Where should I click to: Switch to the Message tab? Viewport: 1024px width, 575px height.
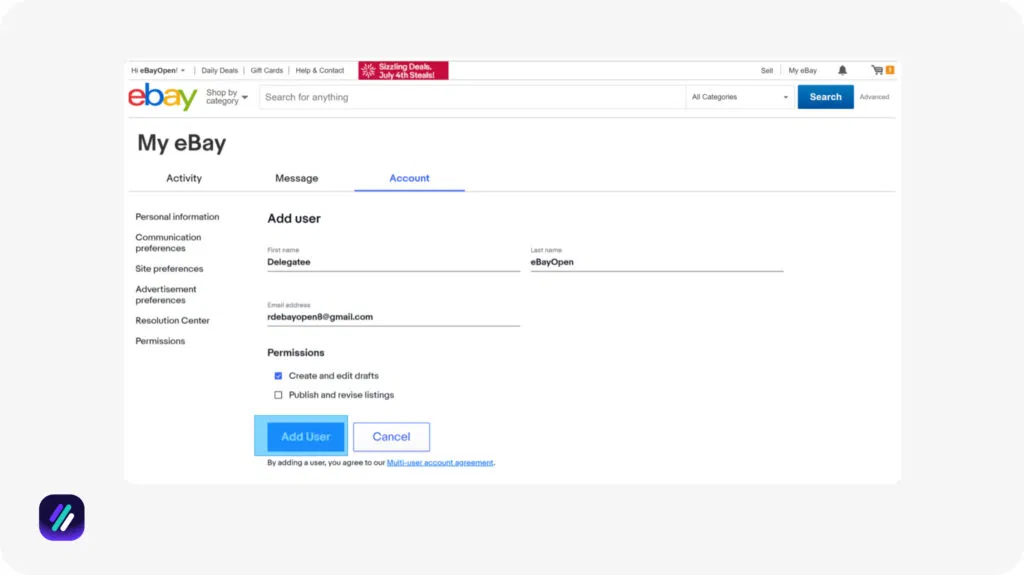pos(296,178)
